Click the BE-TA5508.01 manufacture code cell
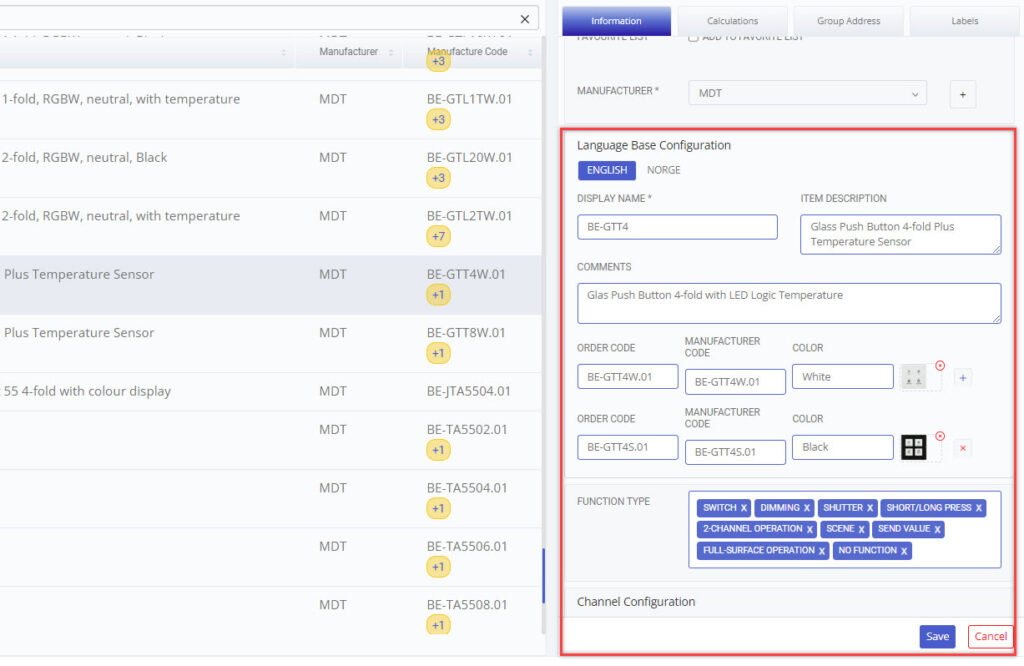Screen dimensions: 1024x666 (467, 605)
